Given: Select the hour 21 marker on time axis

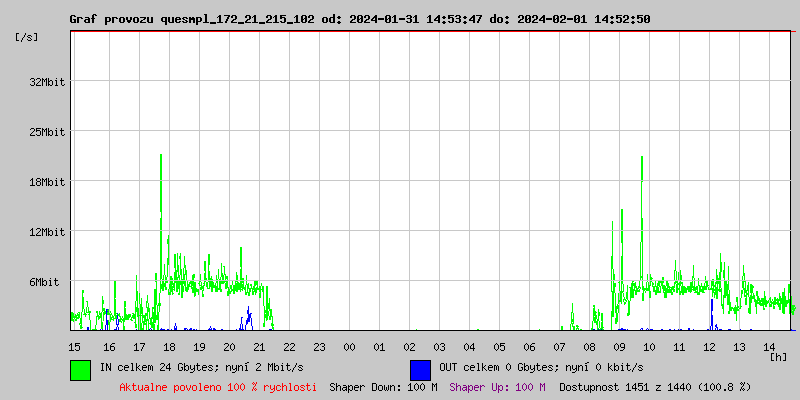Looking at the screenshot, I should (259, 346).
